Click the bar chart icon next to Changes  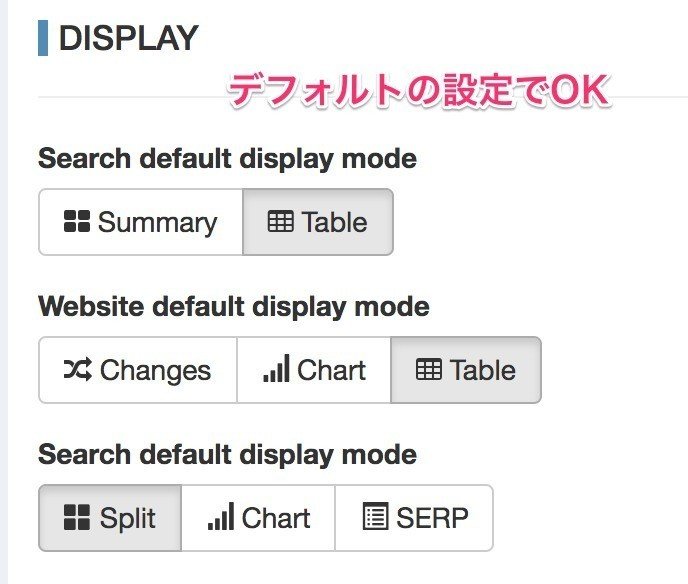tap(276, 370)
